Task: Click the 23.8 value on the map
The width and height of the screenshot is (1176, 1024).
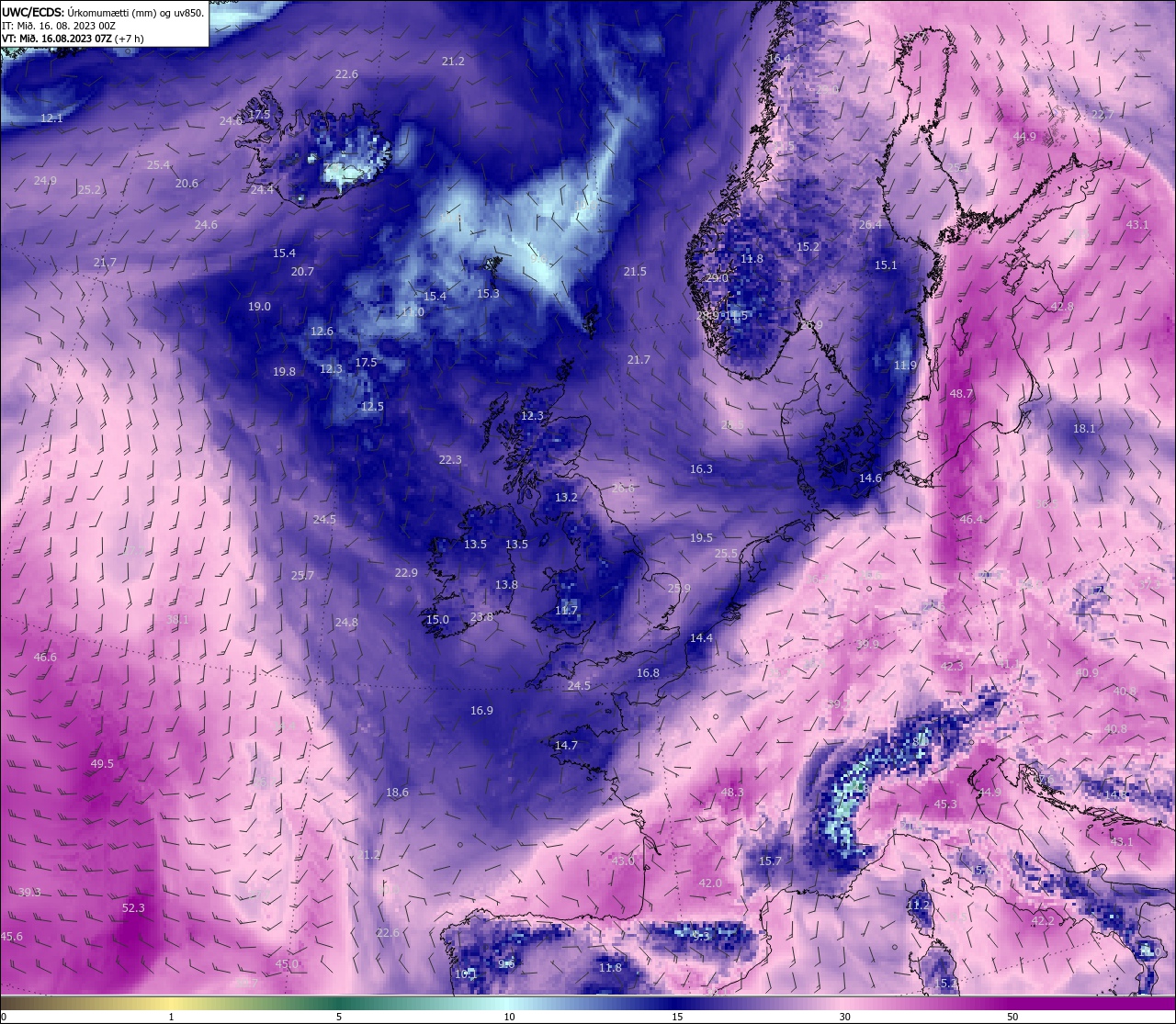Action: [x=481, y=616]
